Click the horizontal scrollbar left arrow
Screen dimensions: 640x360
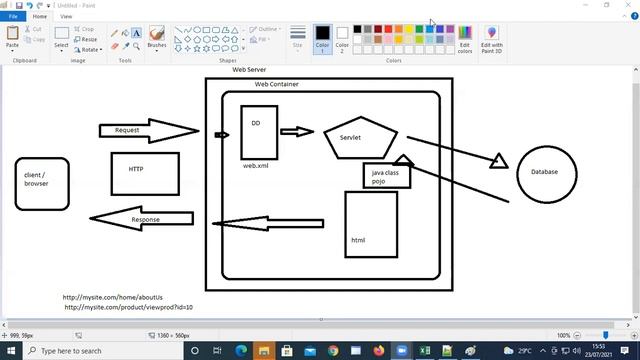(4, 325)
